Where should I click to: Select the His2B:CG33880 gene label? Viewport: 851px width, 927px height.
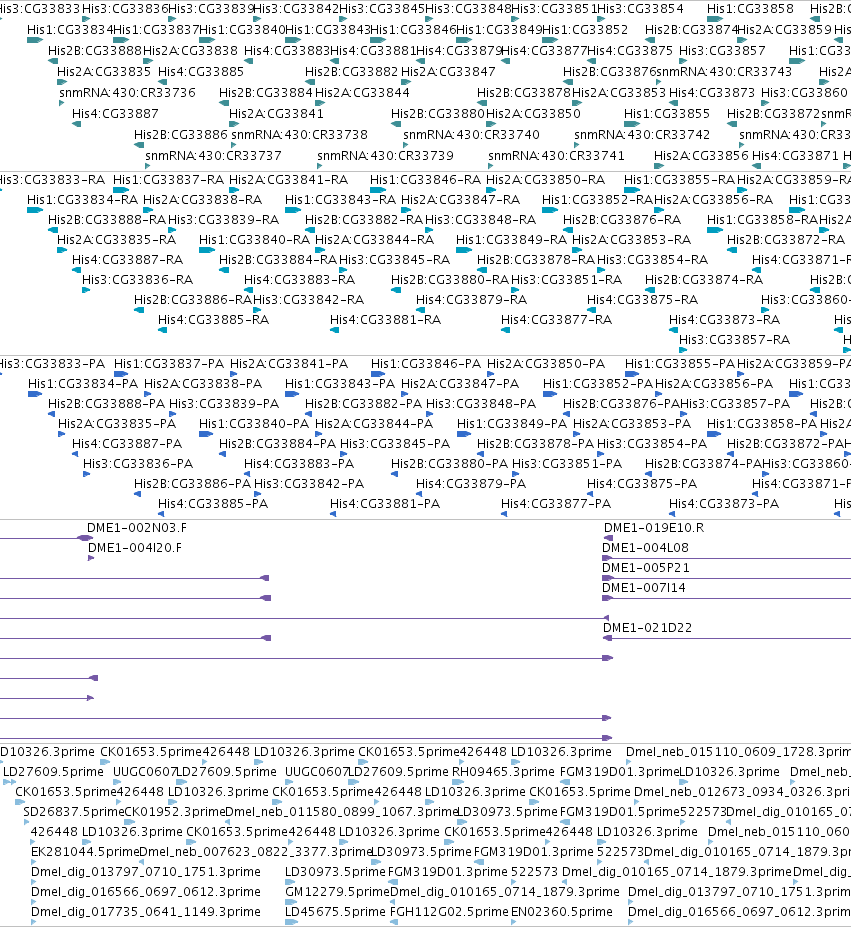click(438, 113)
